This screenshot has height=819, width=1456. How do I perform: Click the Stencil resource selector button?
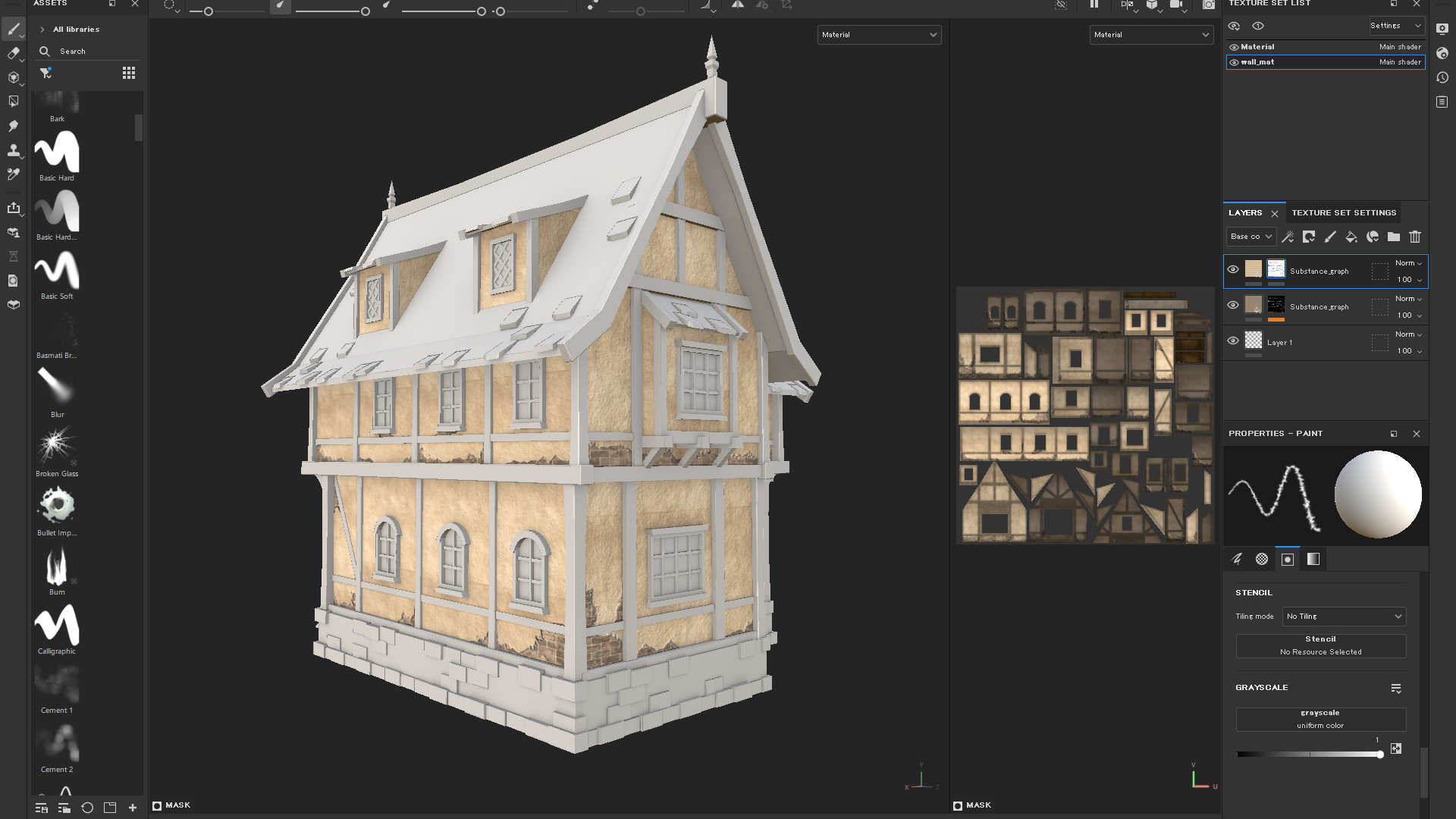point(1321,646)
